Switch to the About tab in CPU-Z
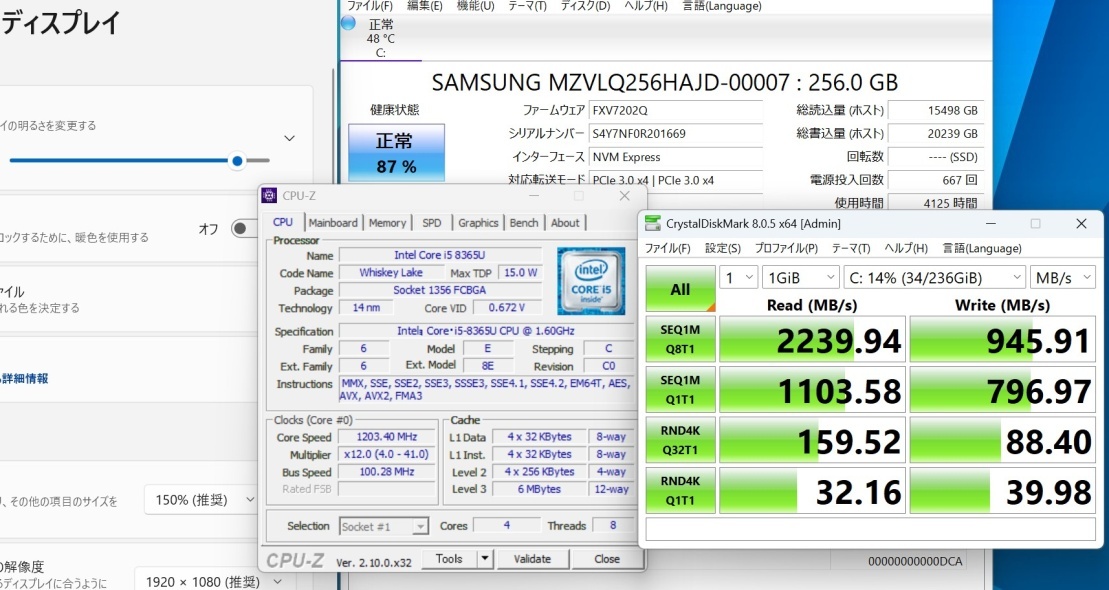1109x590 pixels. point(565,223)
